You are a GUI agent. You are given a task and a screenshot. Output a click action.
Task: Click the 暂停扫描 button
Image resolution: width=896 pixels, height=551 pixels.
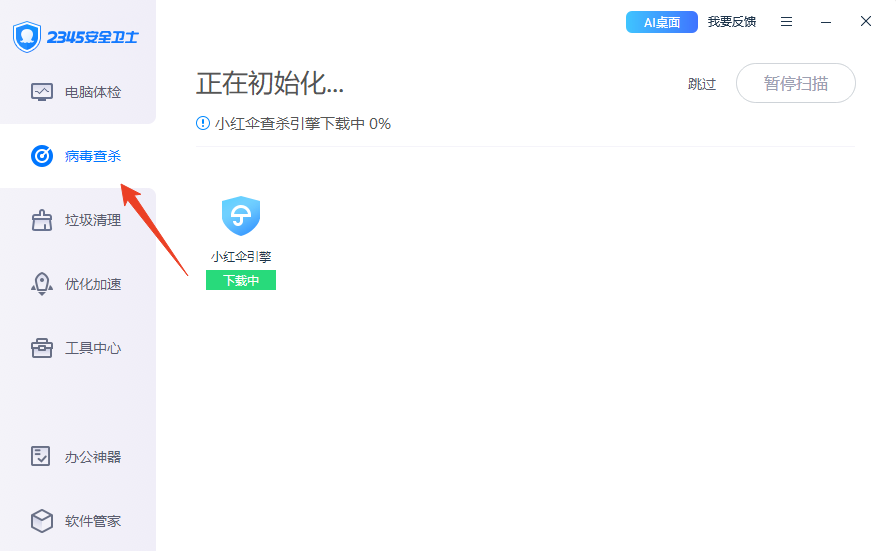pos(795,83)
